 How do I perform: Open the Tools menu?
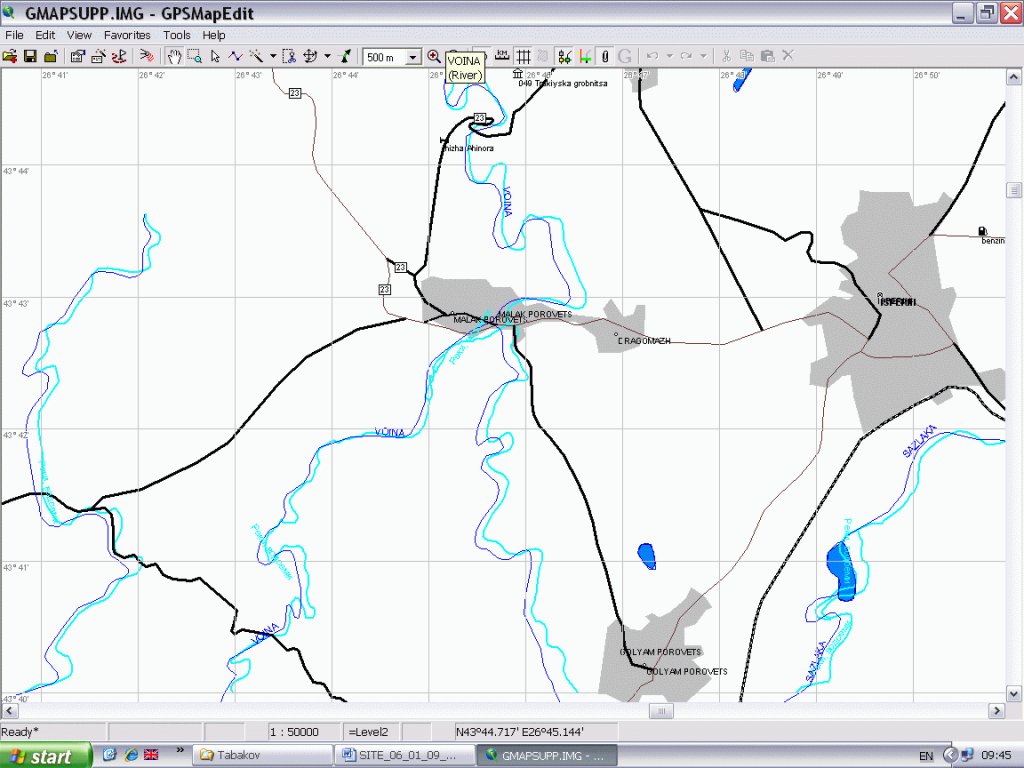click(177, 35)
